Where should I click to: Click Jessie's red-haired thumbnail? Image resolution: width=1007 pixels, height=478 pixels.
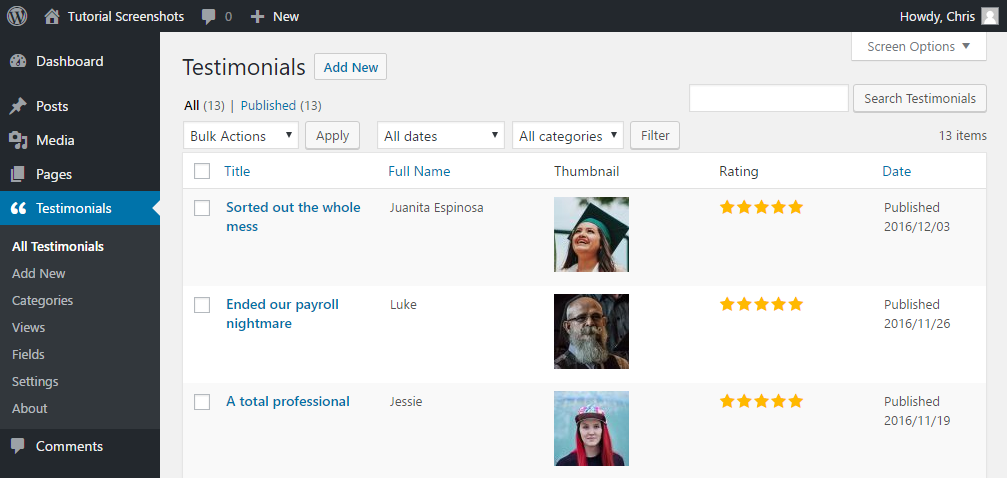click(591, 429)
